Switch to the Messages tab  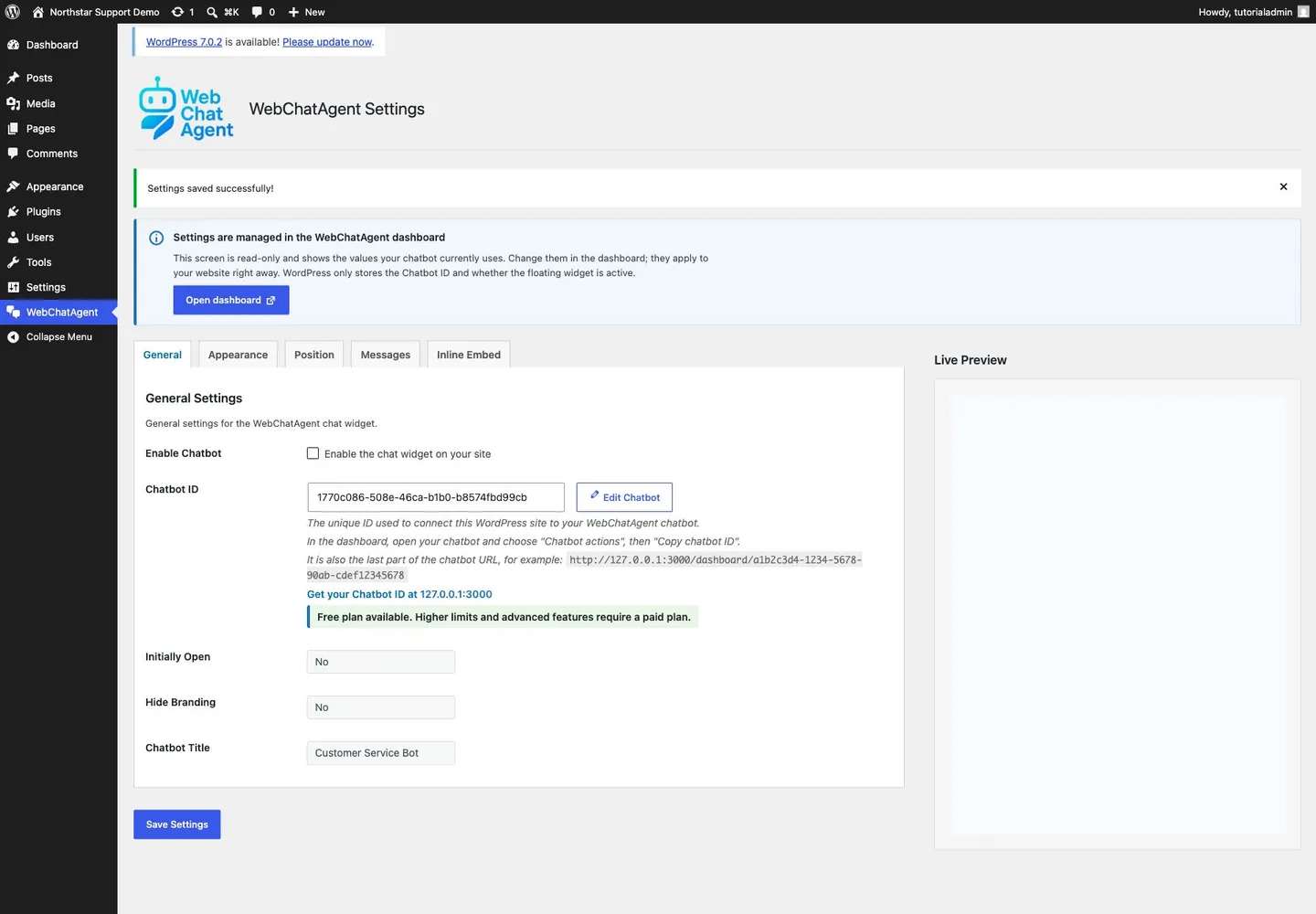tap(386, 355)
